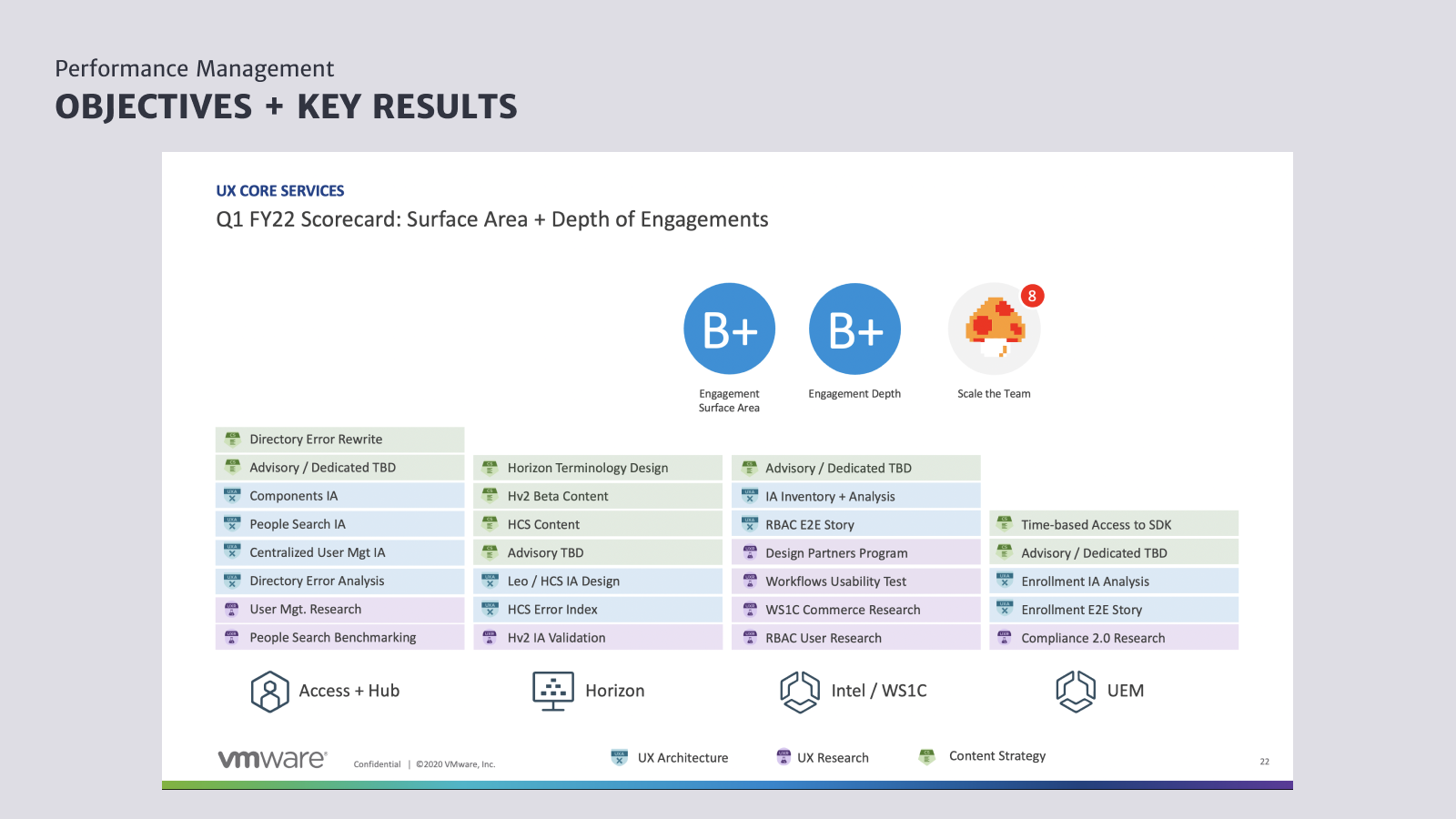1456x819 pixels.
Task: Click the UX Research legend icon
Action: pos(784,757)
